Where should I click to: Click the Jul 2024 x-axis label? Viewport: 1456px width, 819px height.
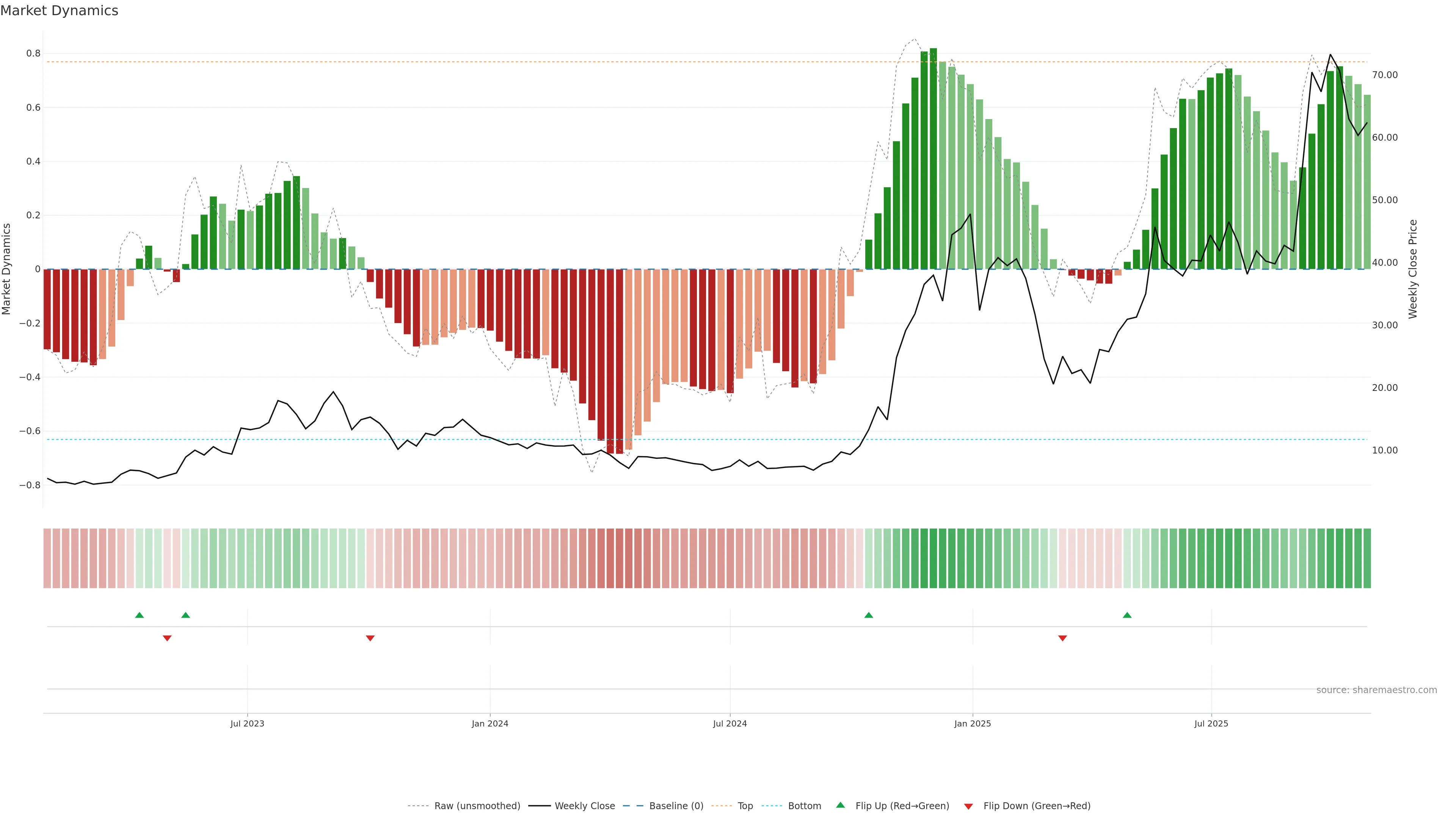point(730,723)
